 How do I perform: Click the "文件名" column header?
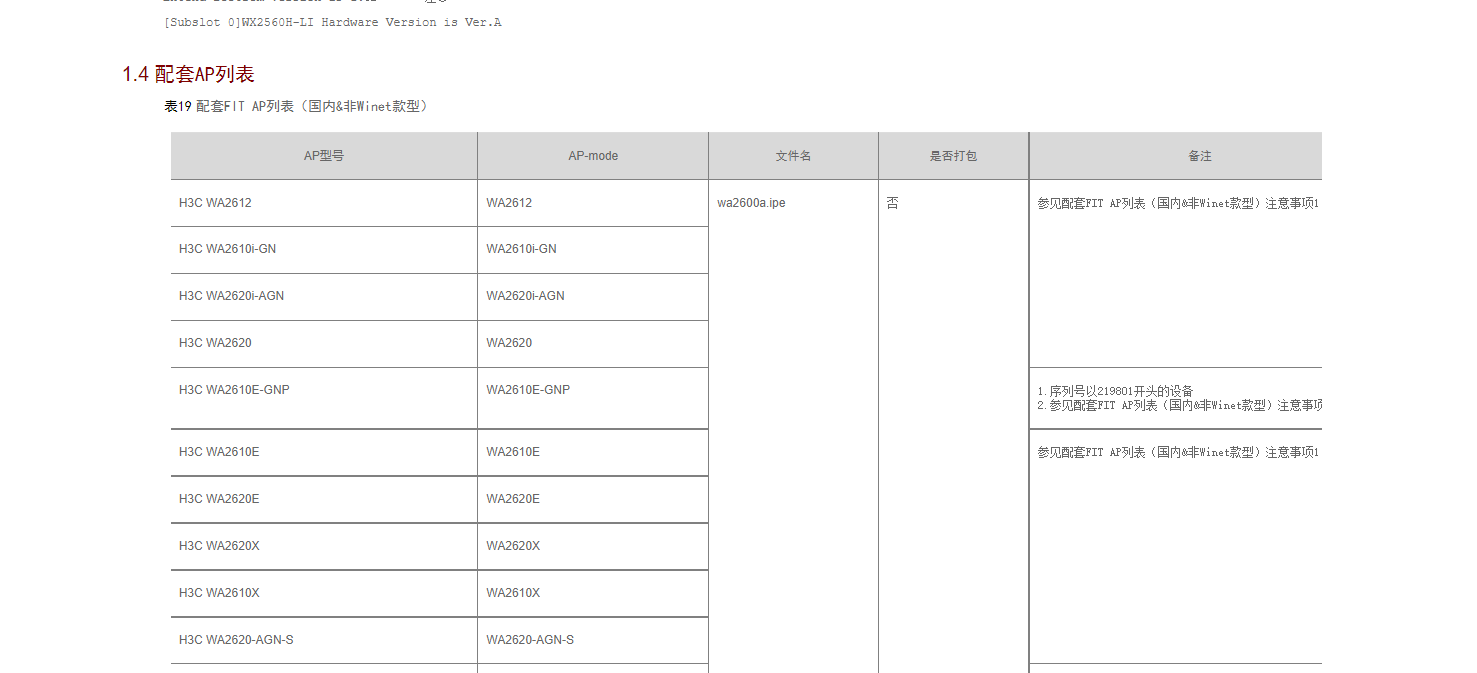click(x=793, y=156)
